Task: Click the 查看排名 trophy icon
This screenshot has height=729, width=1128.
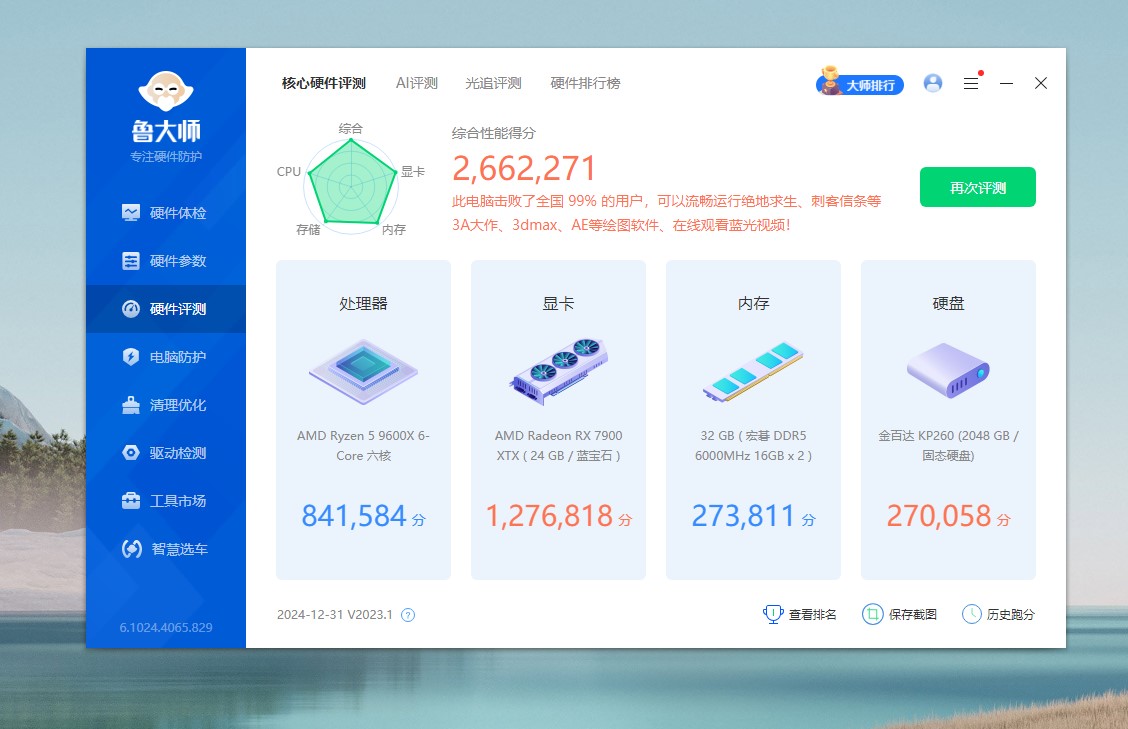Action: pyautogui.click(x=773, y=614)
